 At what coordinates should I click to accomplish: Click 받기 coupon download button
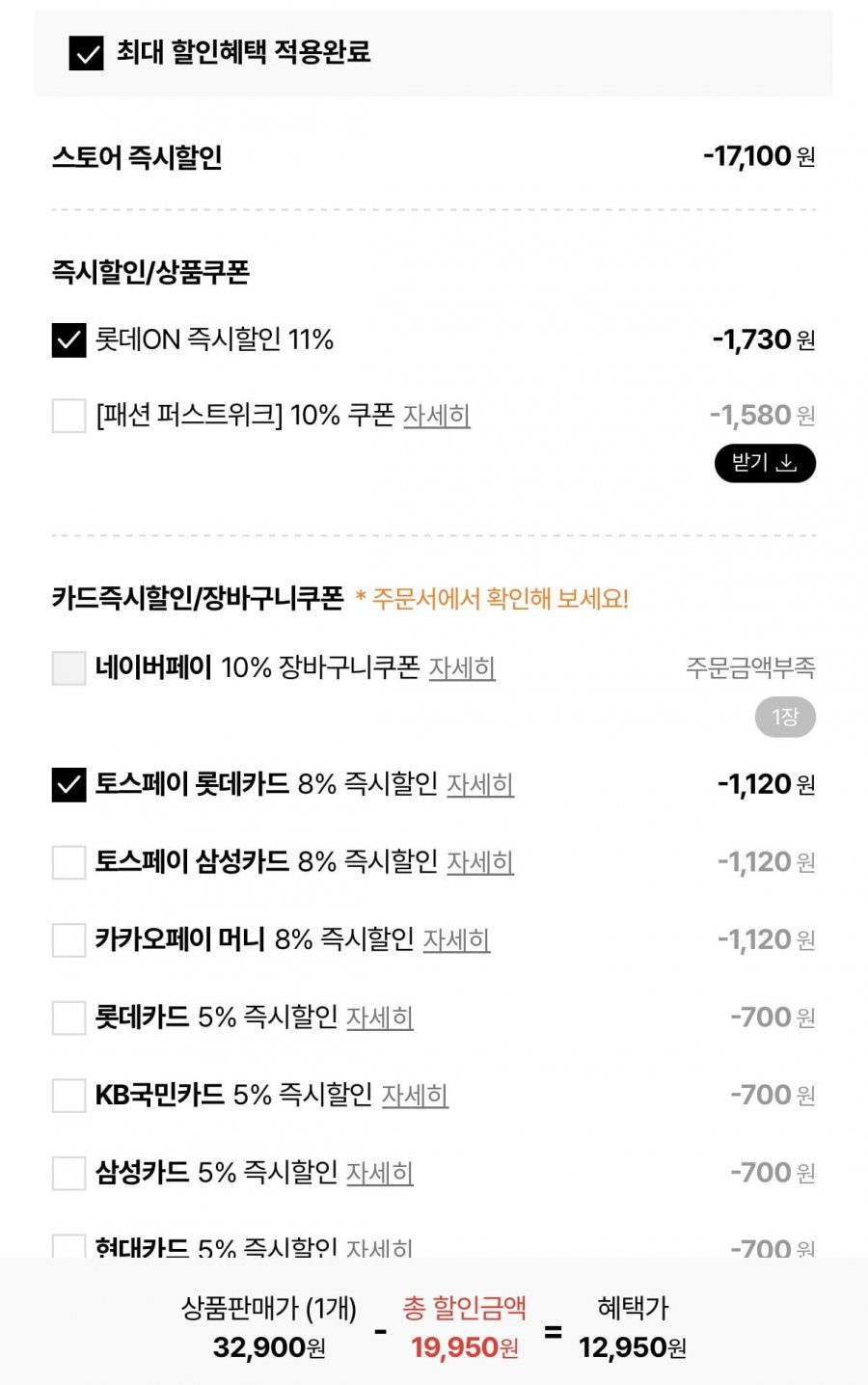tap(765, 464)
